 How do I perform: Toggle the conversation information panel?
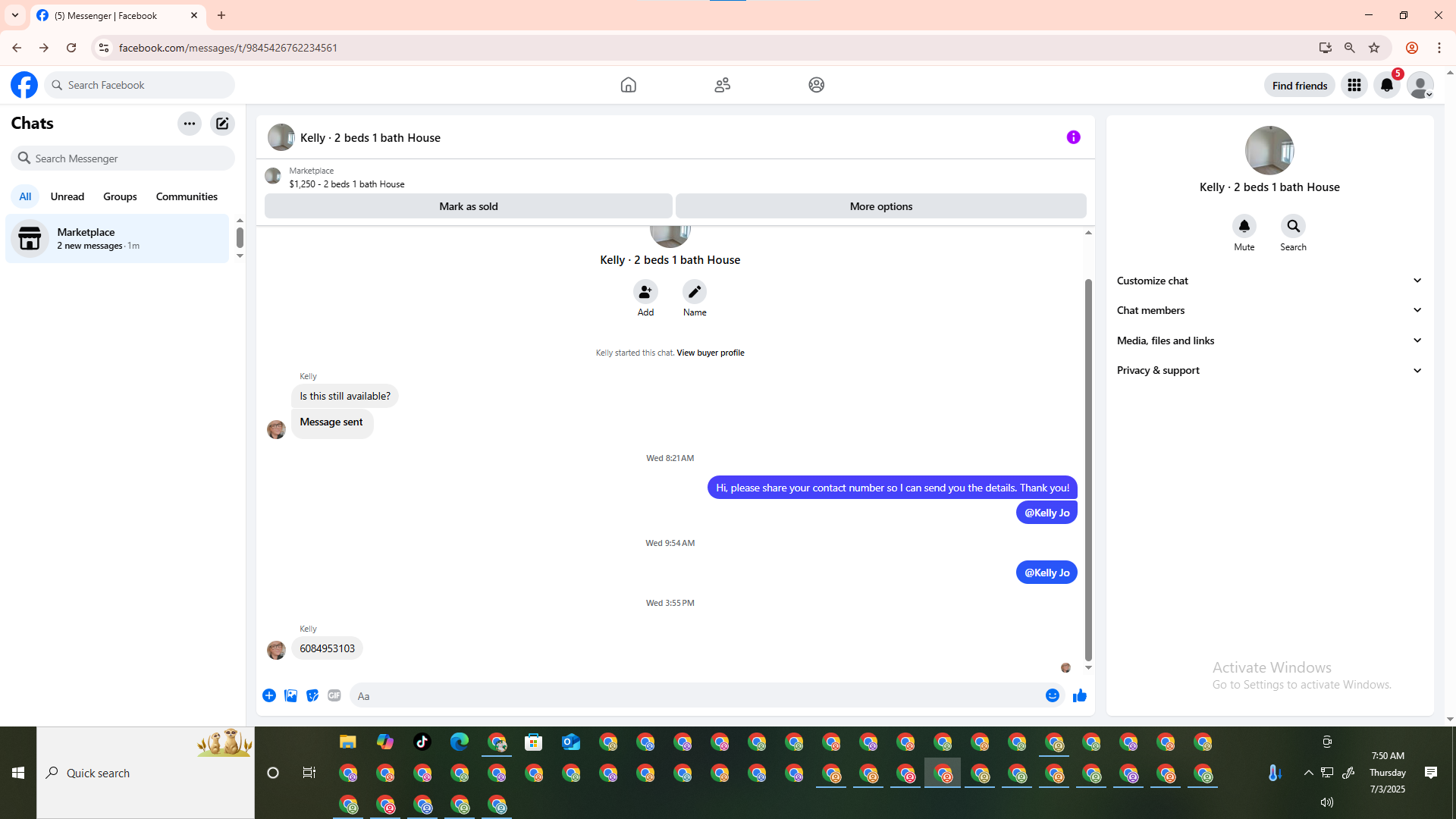tap(1073, 137)
